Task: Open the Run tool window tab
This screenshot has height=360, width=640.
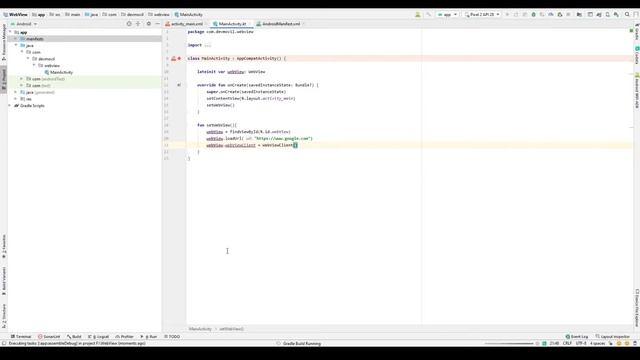Action: [149, 336]
